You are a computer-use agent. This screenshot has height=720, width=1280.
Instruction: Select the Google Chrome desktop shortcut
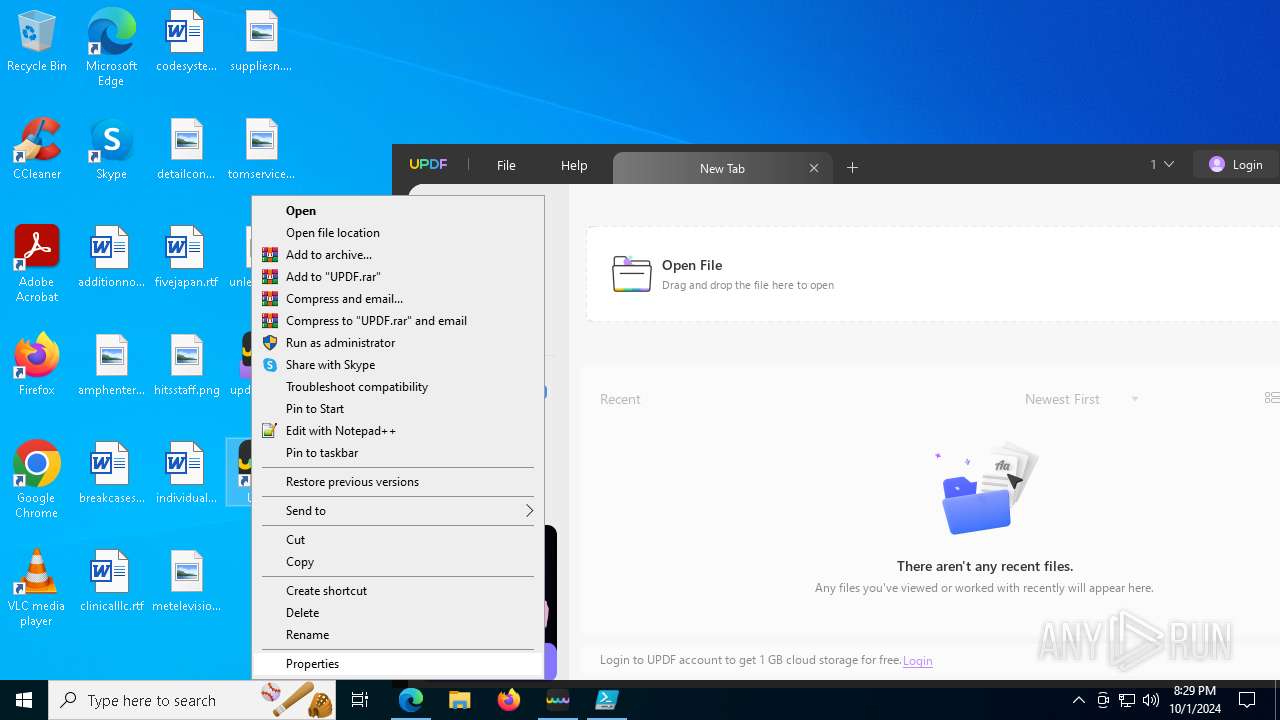click(x=37, y=480)
